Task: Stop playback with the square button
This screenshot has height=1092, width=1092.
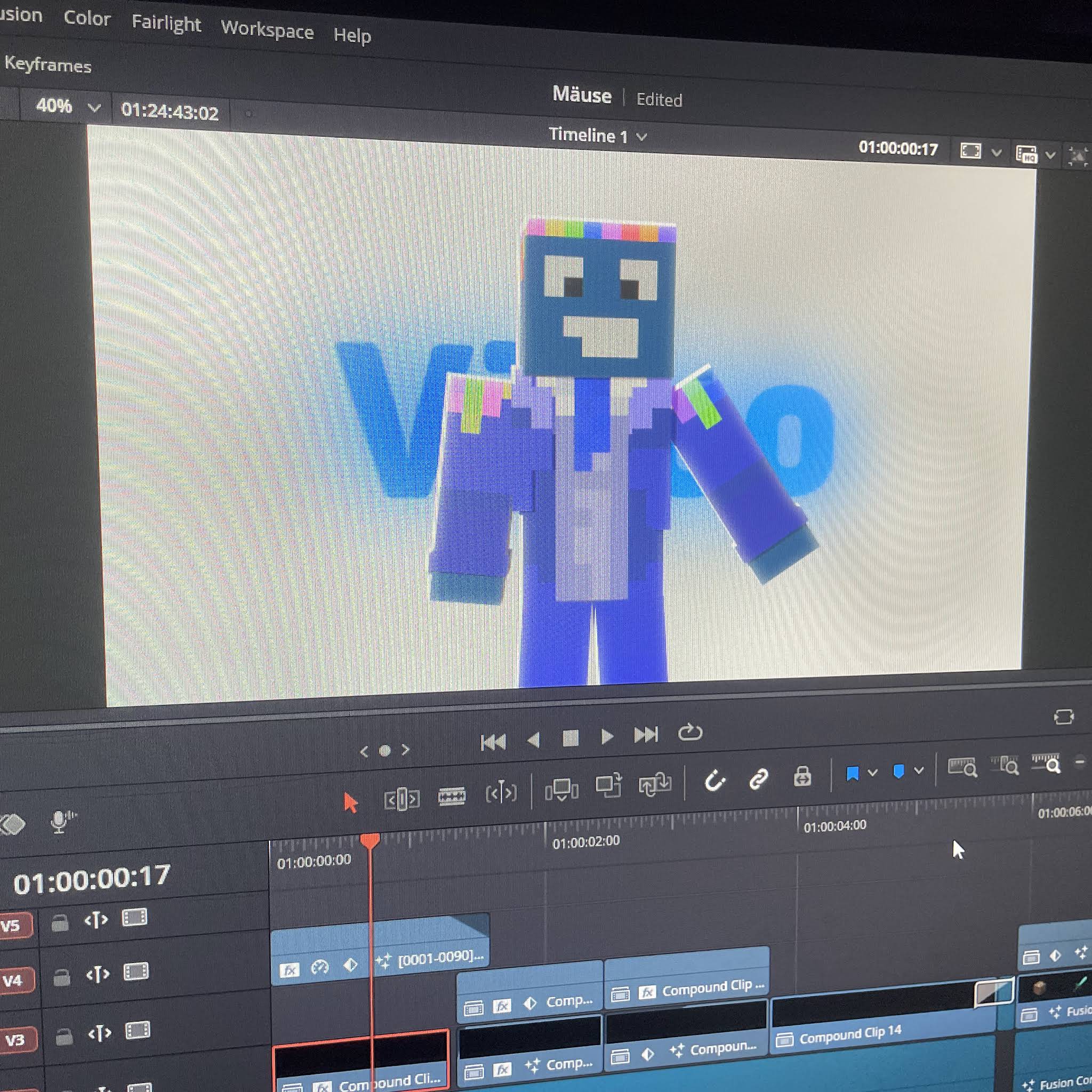Action: pyautogui.click(x=571, y=738)
